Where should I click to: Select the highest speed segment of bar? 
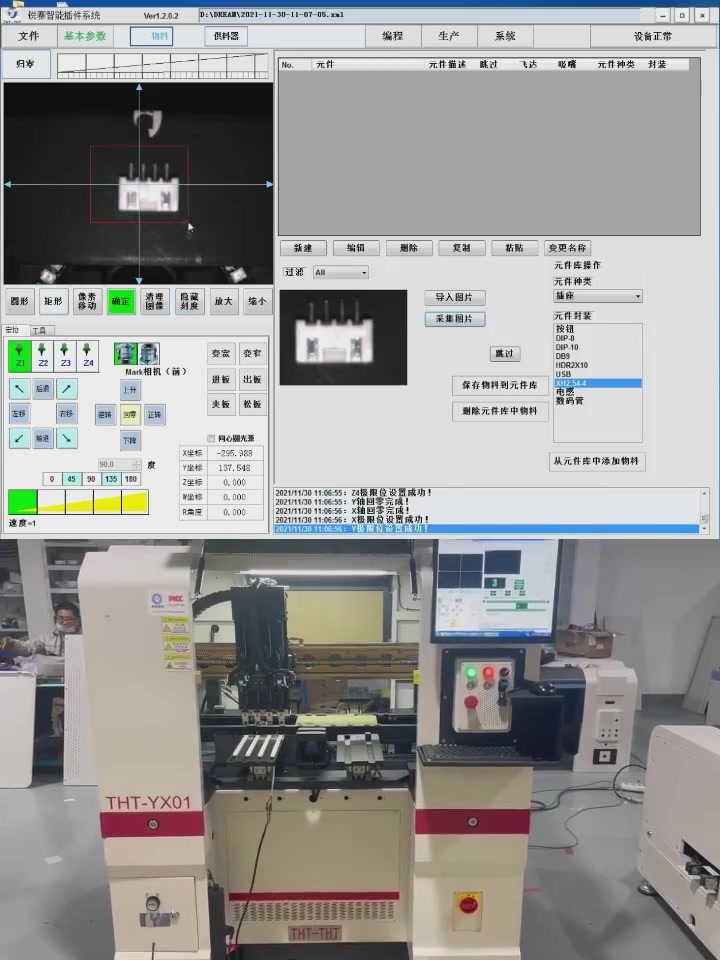135,502
